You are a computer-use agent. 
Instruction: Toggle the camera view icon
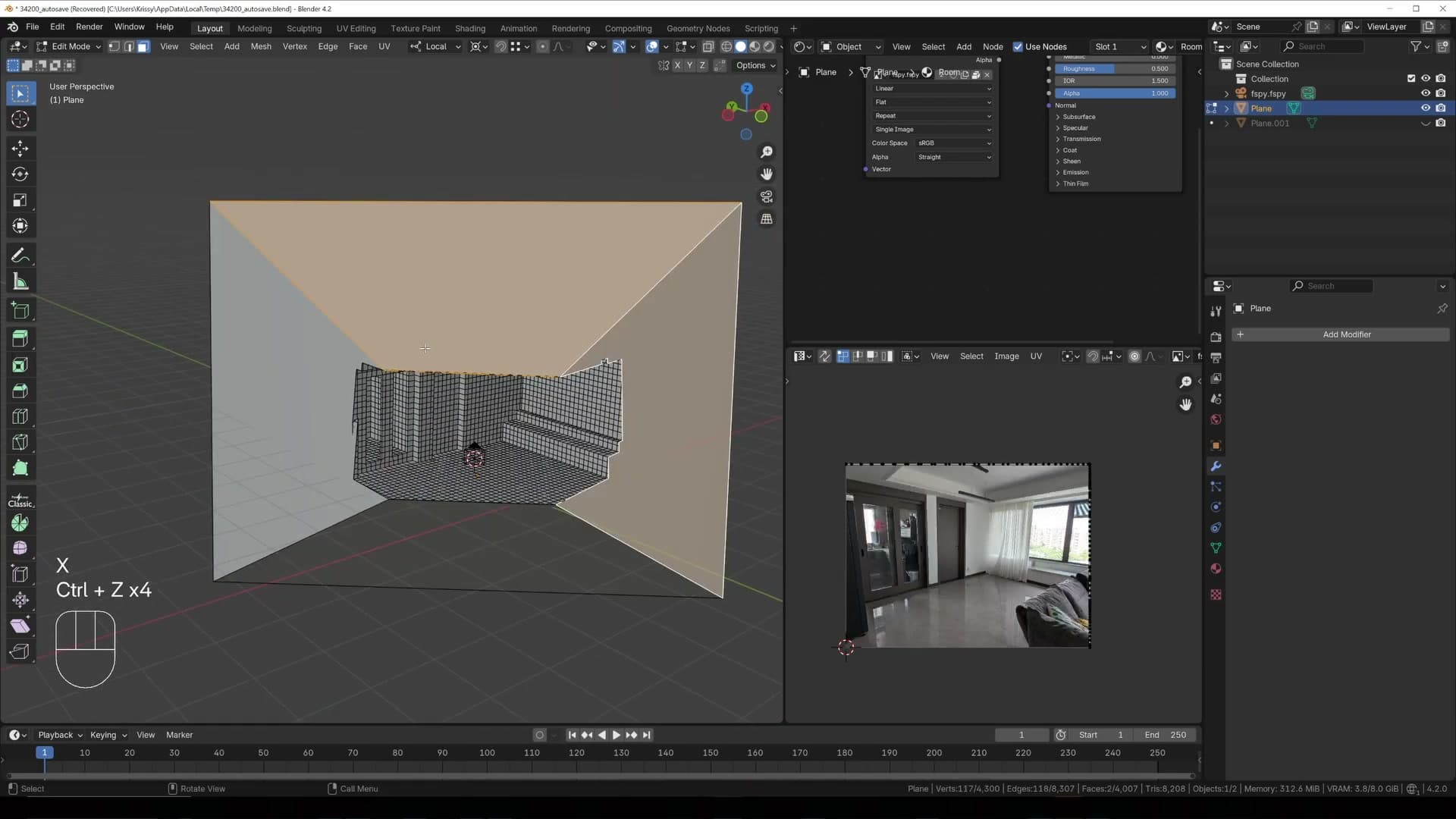[767, 196]
